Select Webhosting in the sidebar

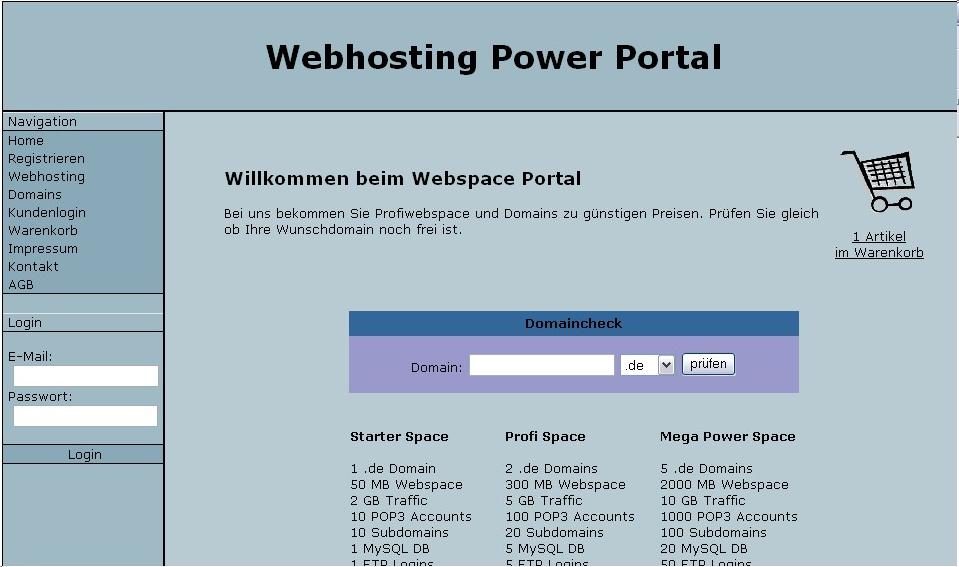pyautogui.click(x=46, y=177)
